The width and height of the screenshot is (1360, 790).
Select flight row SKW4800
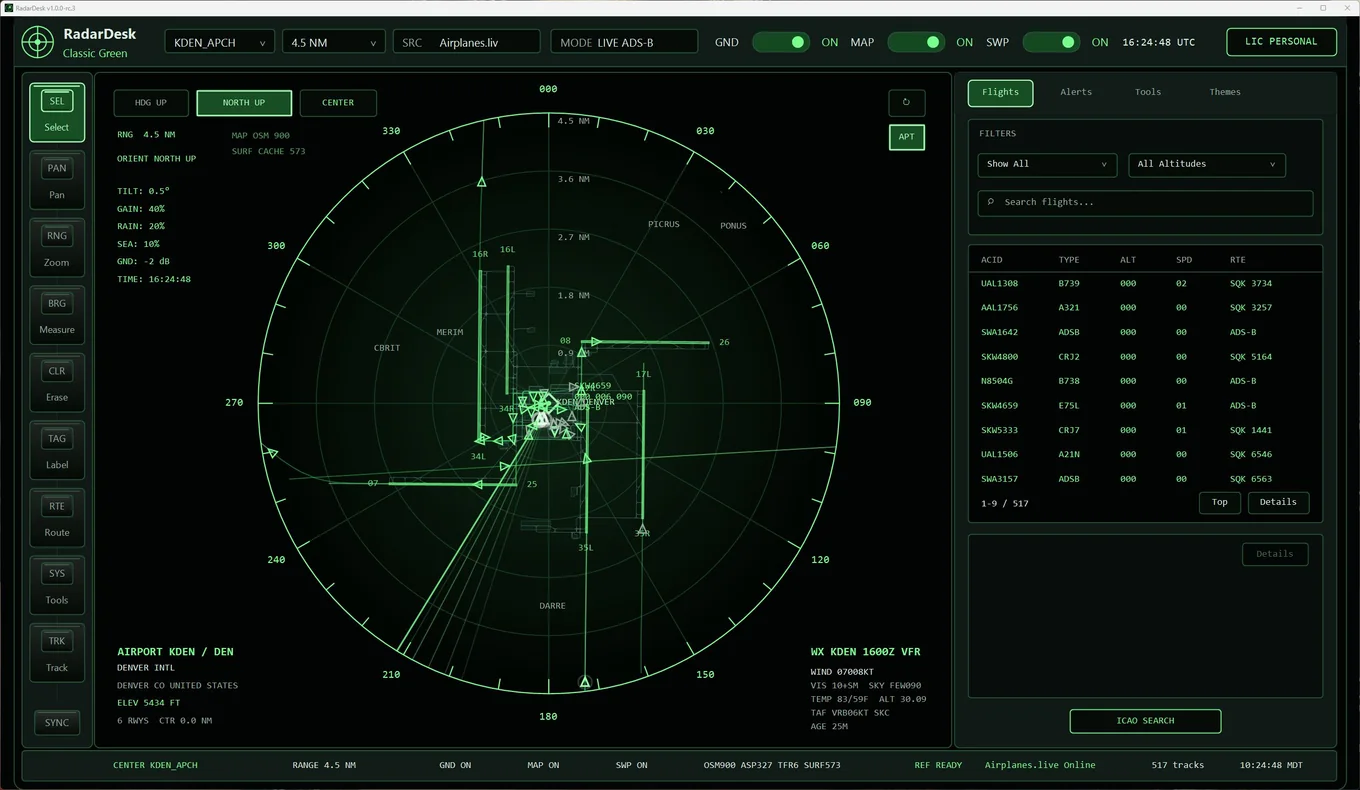click(1145, 357)
